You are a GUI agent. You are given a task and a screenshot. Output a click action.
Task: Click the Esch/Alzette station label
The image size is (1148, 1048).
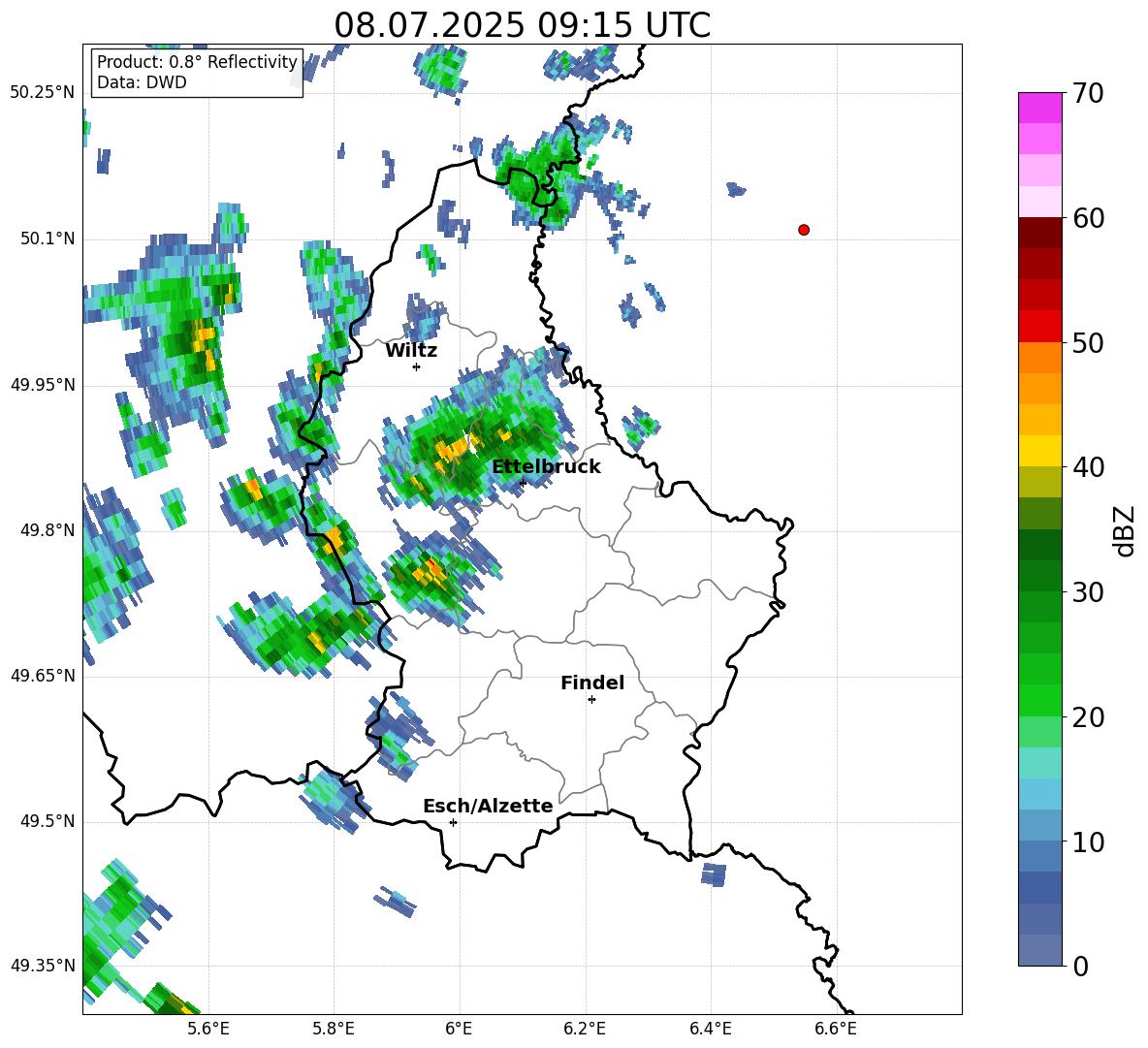pos(488,806)
